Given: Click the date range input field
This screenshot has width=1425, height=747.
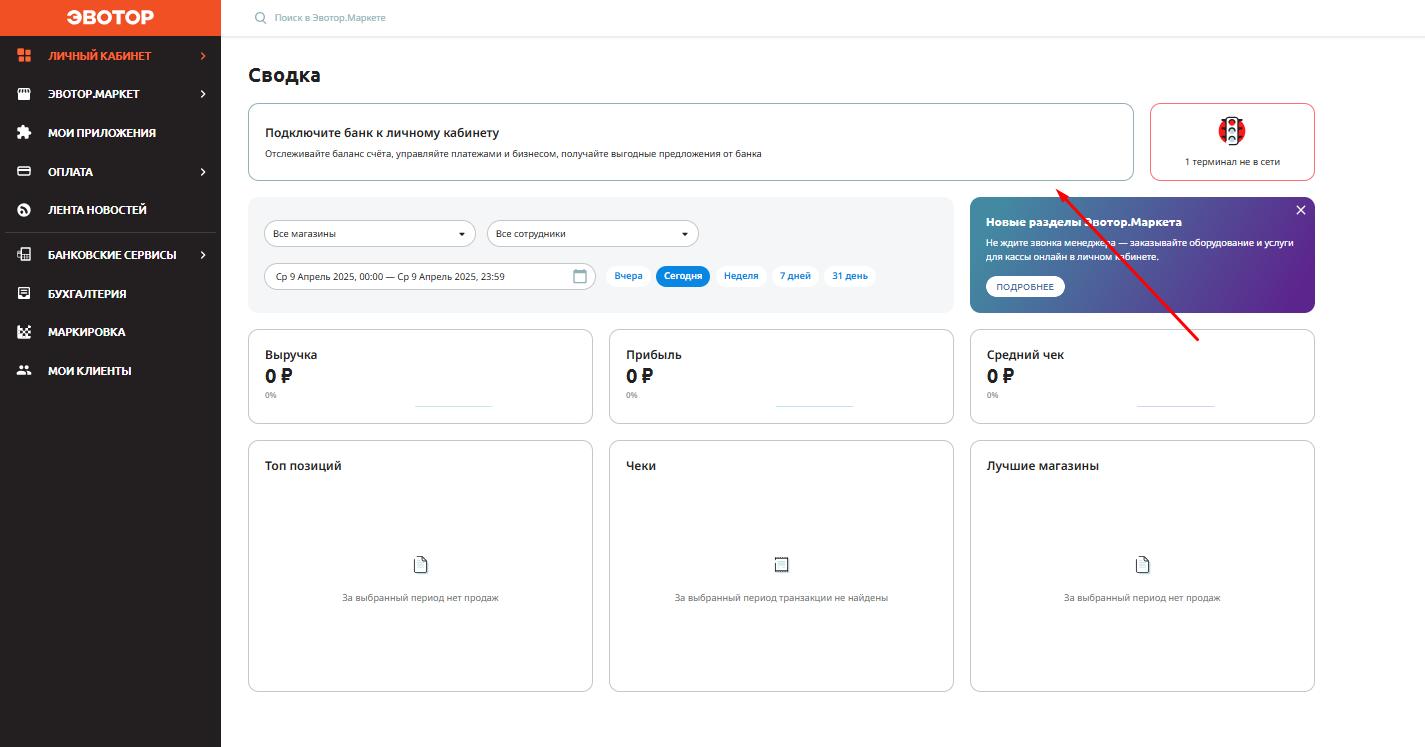Looking at the screenshot, I should point(430,276).
